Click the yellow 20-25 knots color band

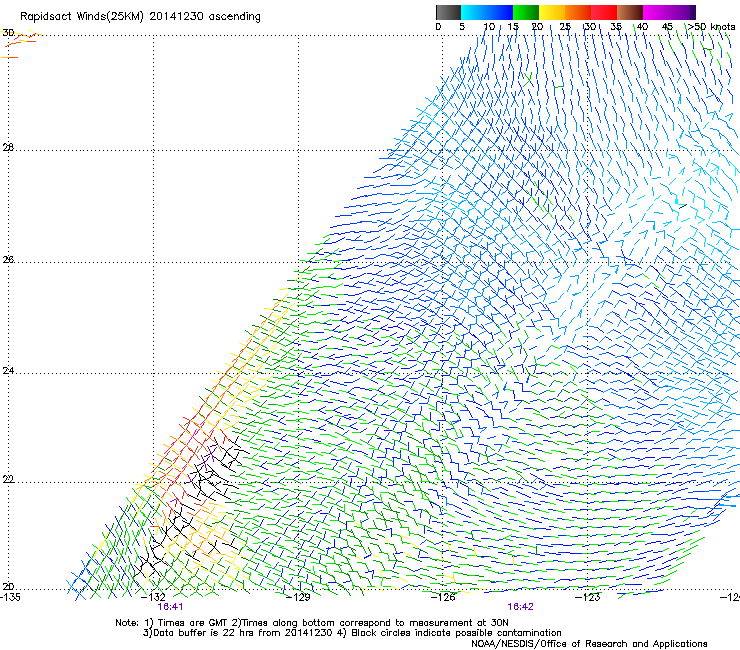tap(552, 12)
